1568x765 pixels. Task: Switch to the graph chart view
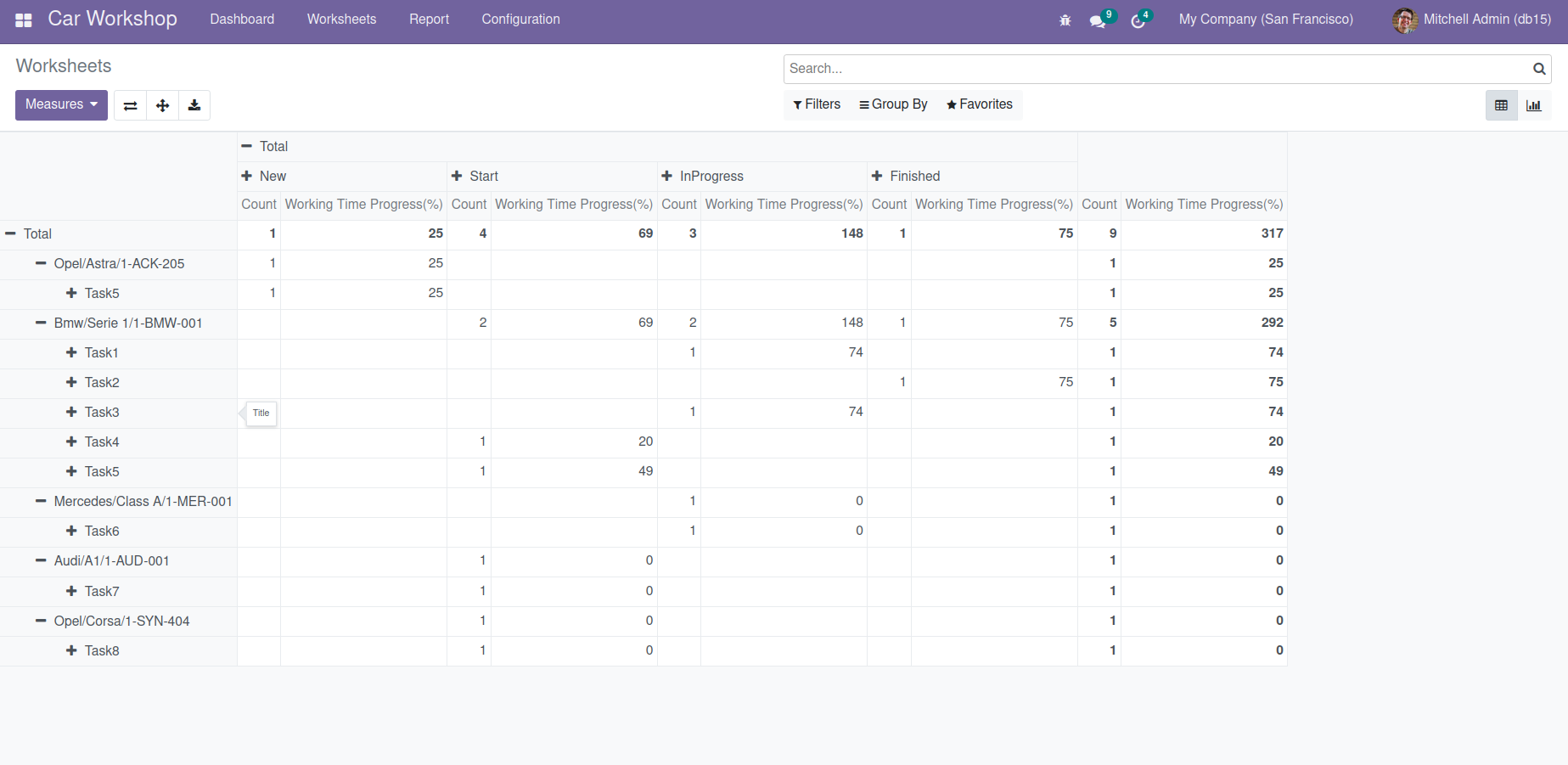pyautogui.click(x=1533, y=105)
